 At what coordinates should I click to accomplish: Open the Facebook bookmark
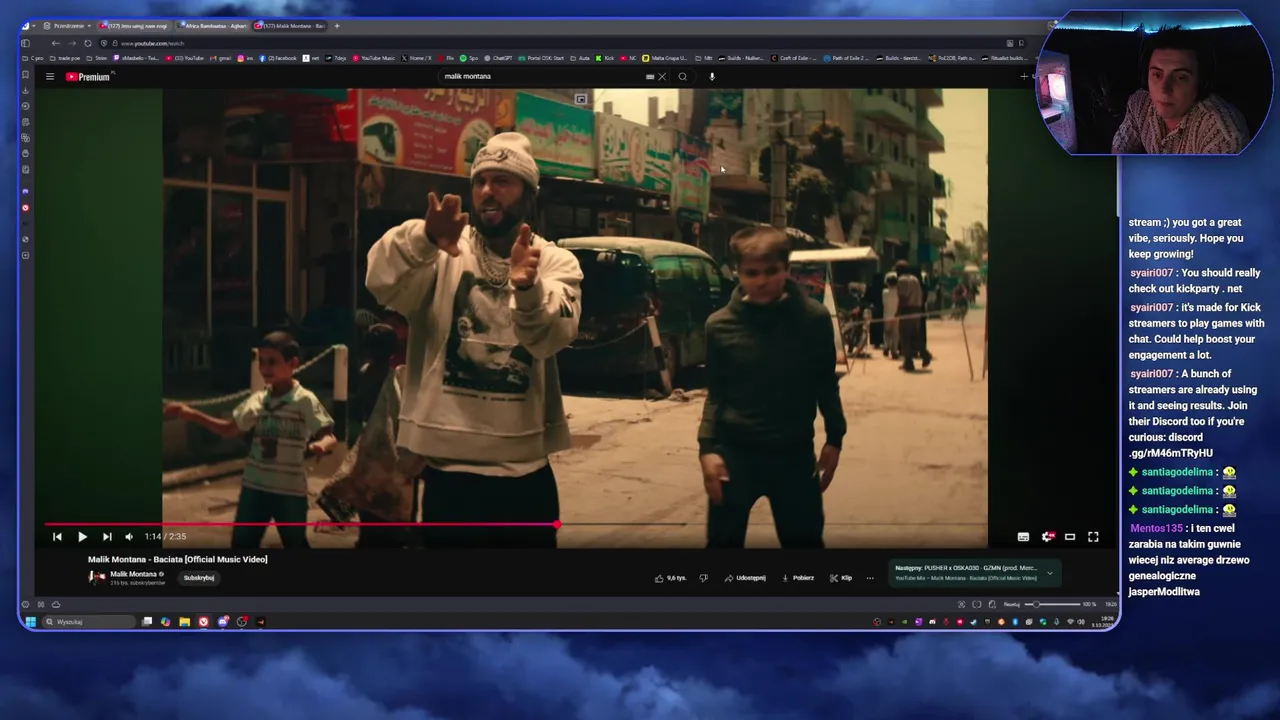[x=280, y=58]
